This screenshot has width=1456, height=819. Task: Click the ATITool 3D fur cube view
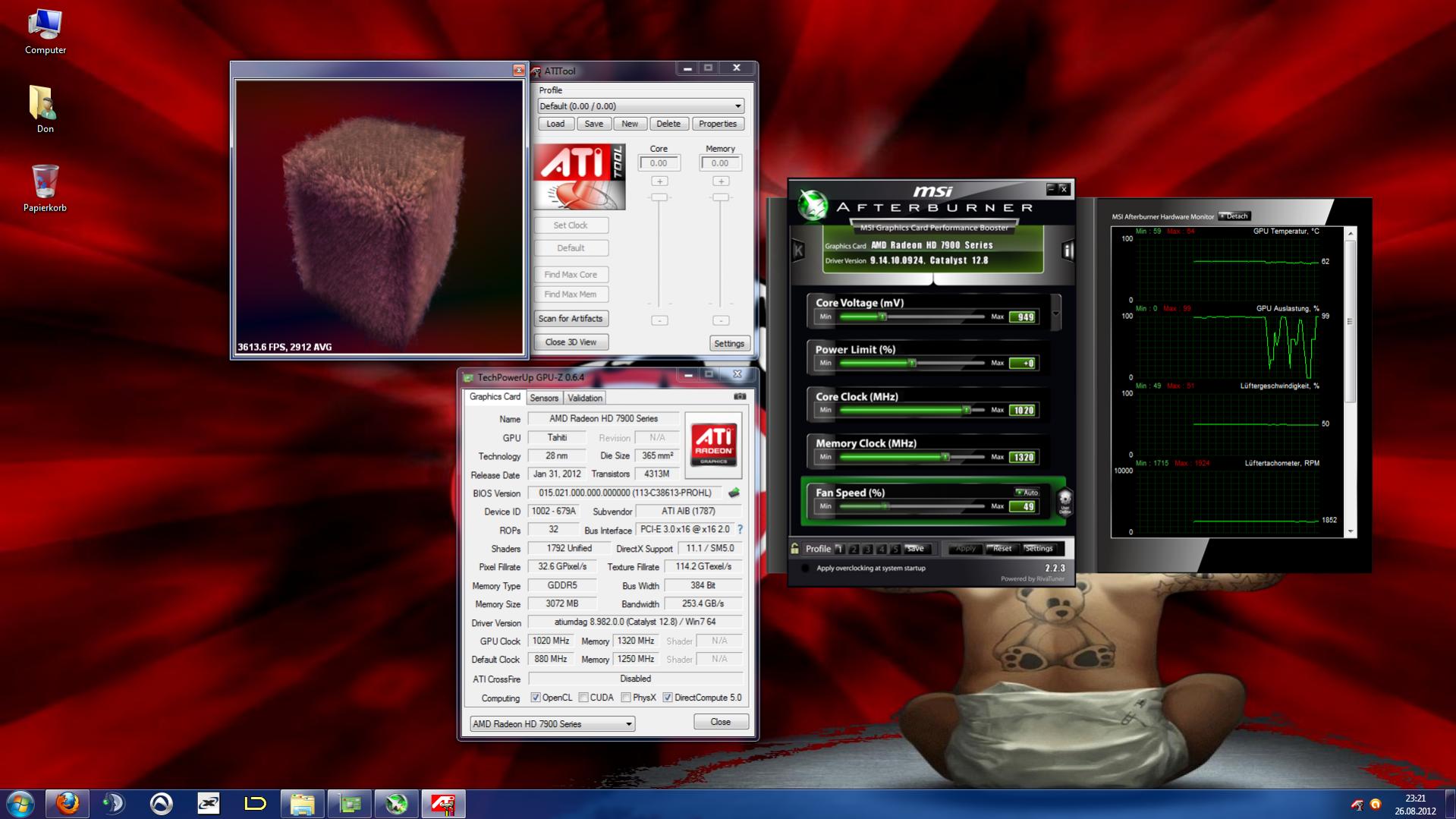click(x=379, y=217)
